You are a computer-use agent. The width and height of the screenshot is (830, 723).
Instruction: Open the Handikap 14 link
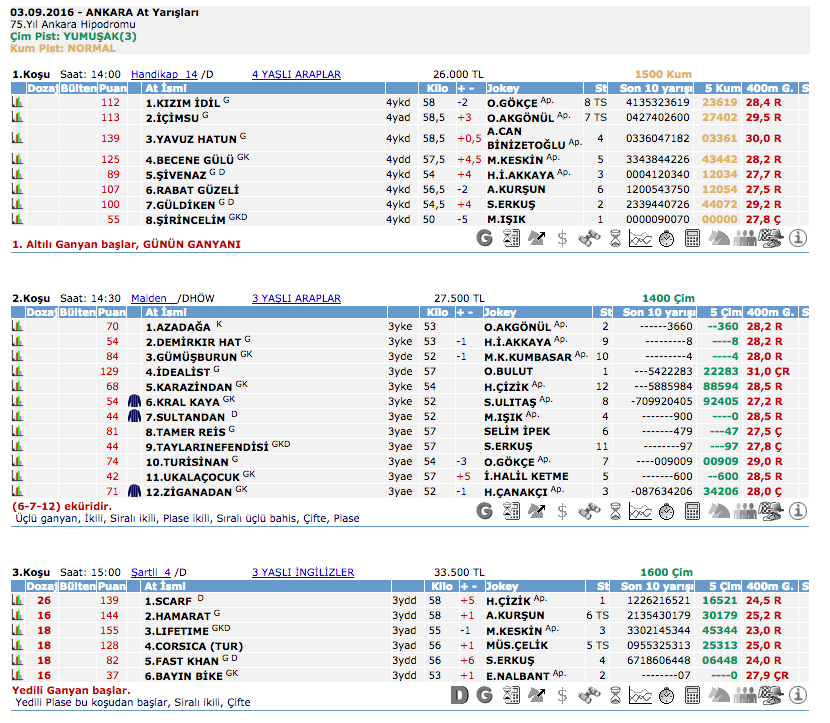pos(164,74)
